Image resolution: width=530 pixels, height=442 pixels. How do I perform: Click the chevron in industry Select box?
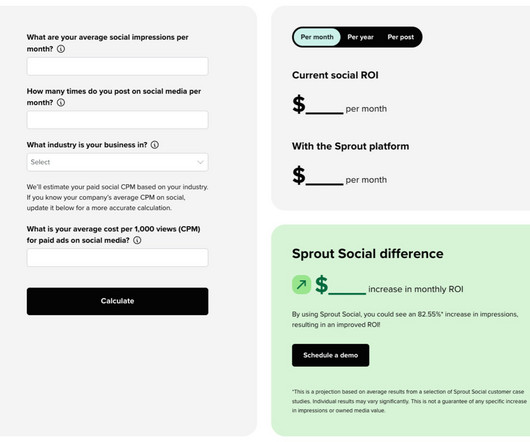(x=200, y=162)
